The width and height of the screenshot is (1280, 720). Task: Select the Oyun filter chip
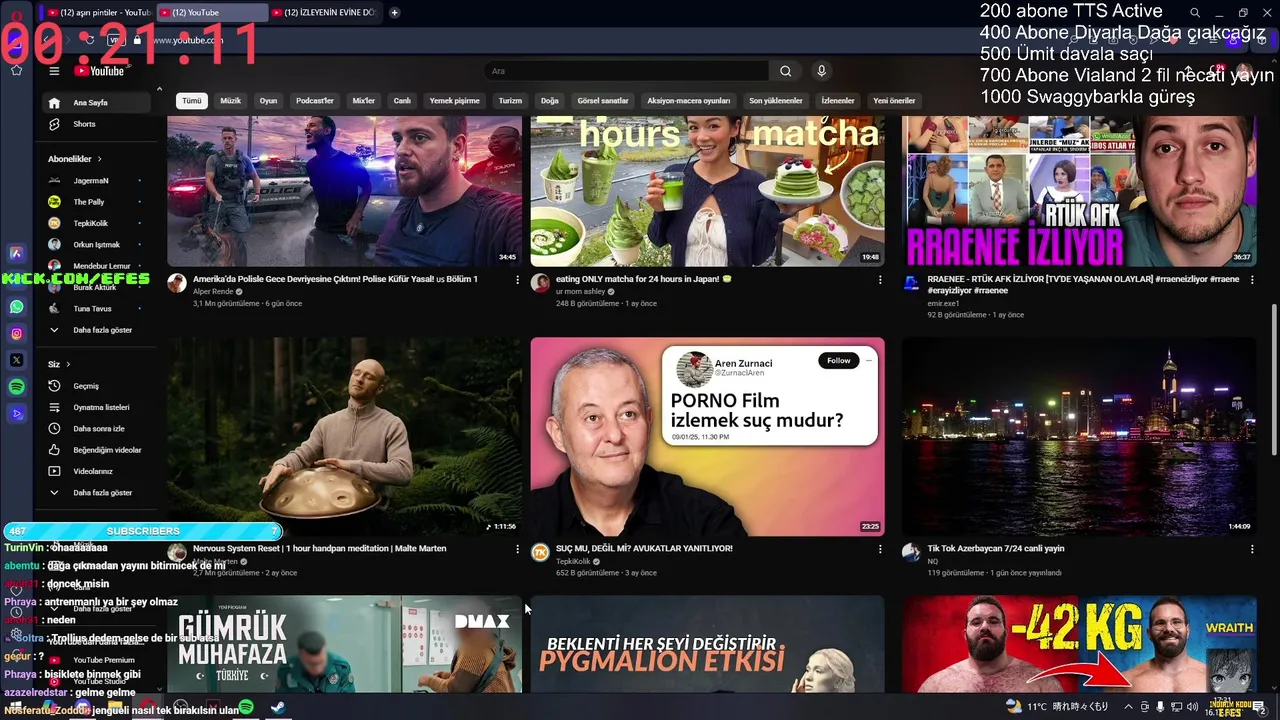tap(269, 101)
